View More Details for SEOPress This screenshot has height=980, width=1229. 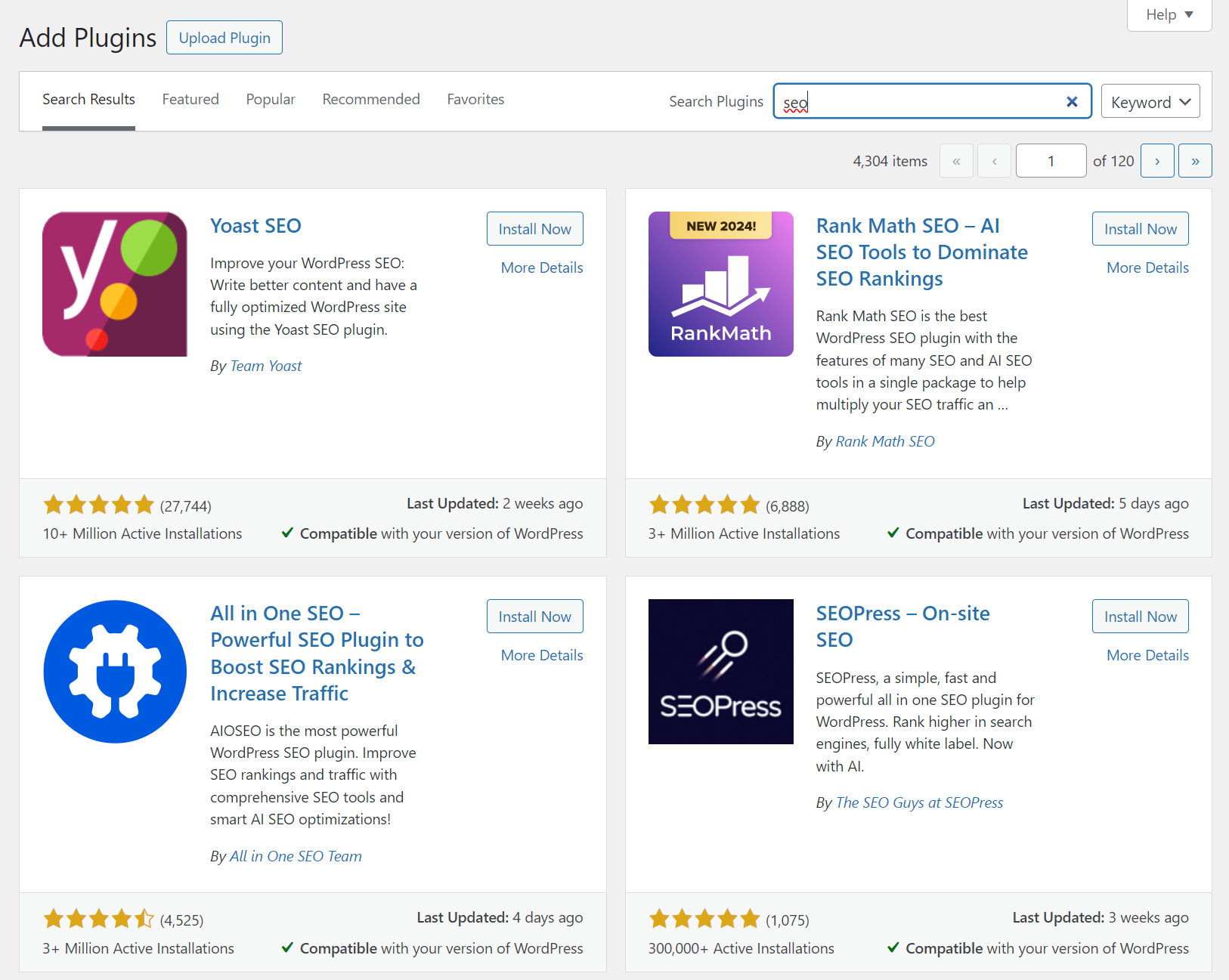point(1147,655)
